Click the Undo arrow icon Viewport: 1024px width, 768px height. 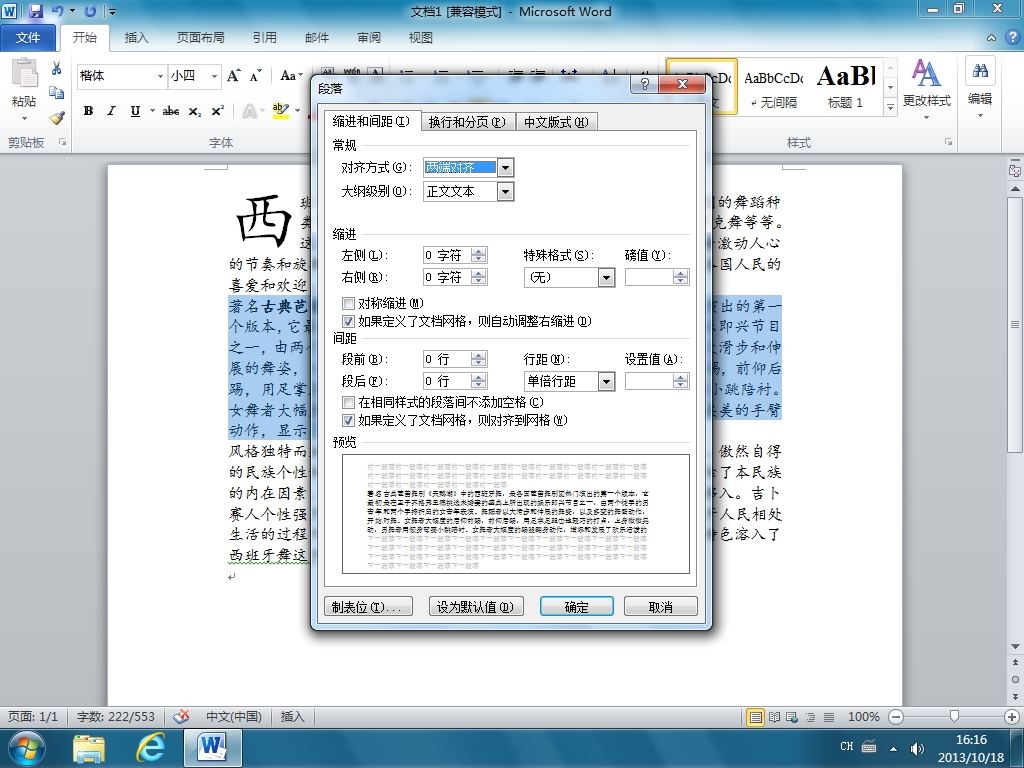click(x=57, y=11)
